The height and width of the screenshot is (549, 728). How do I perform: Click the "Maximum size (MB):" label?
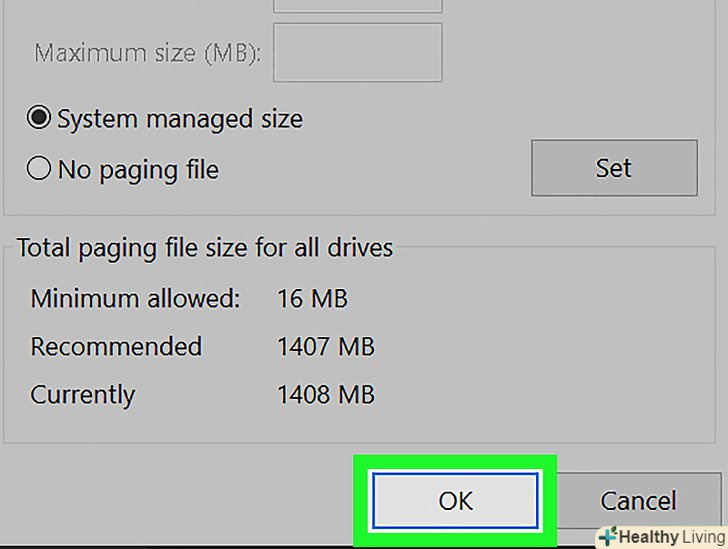[148, 52]
